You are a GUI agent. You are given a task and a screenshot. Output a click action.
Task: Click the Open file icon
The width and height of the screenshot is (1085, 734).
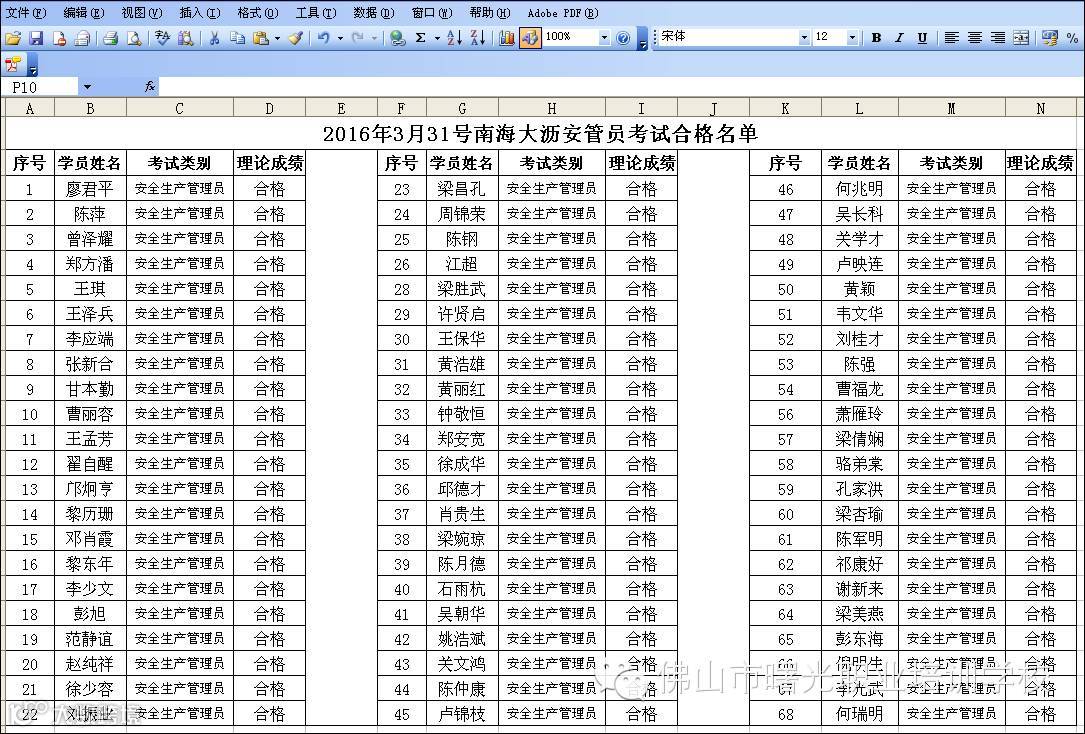point(12,39)
